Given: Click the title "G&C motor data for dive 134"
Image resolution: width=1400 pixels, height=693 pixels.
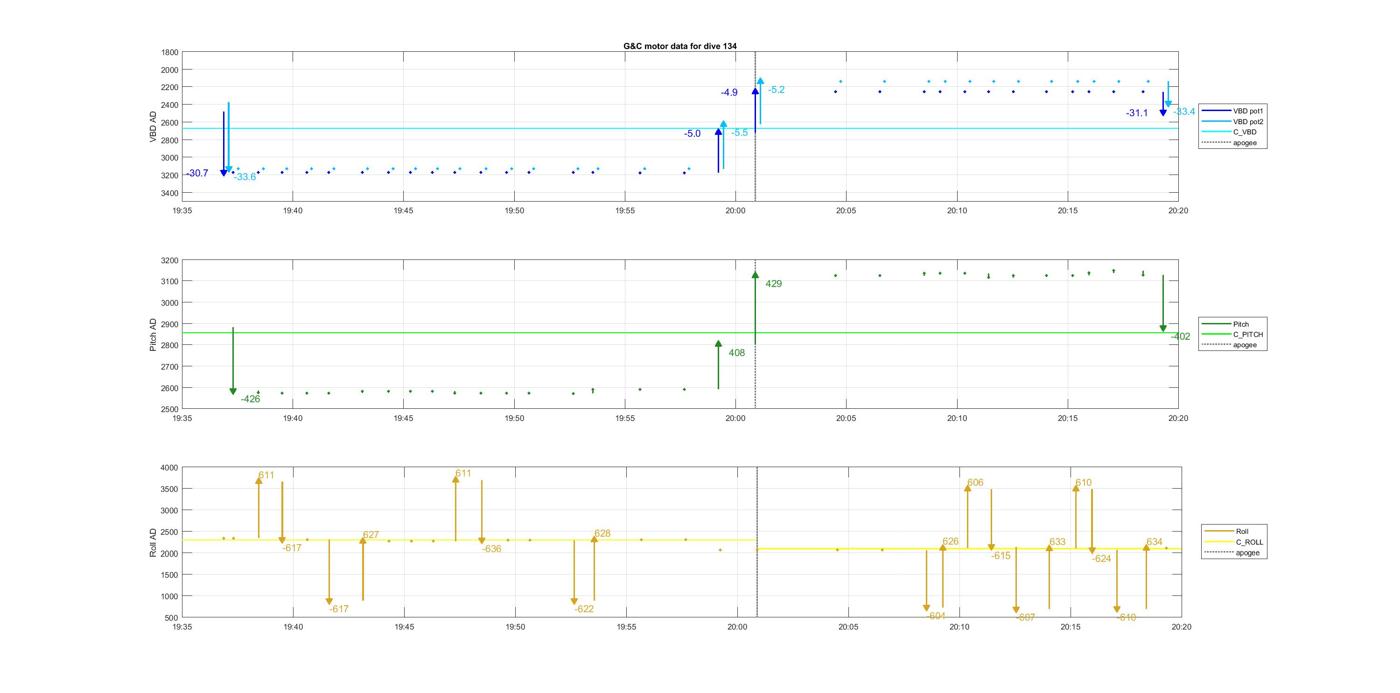Looking at the screenshot, I should pyautogui.click(x=680, y=47).
